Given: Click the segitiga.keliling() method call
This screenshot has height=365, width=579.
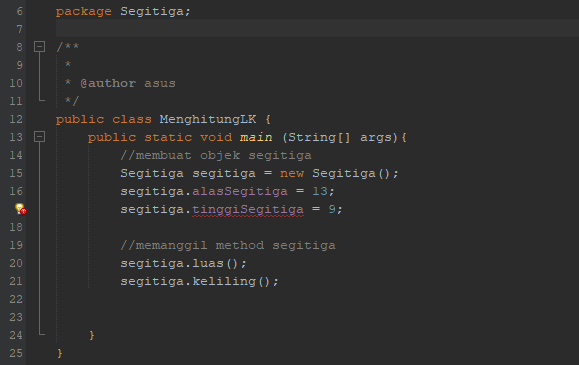Looking at the screenshot, I should [x=199, y=282].
